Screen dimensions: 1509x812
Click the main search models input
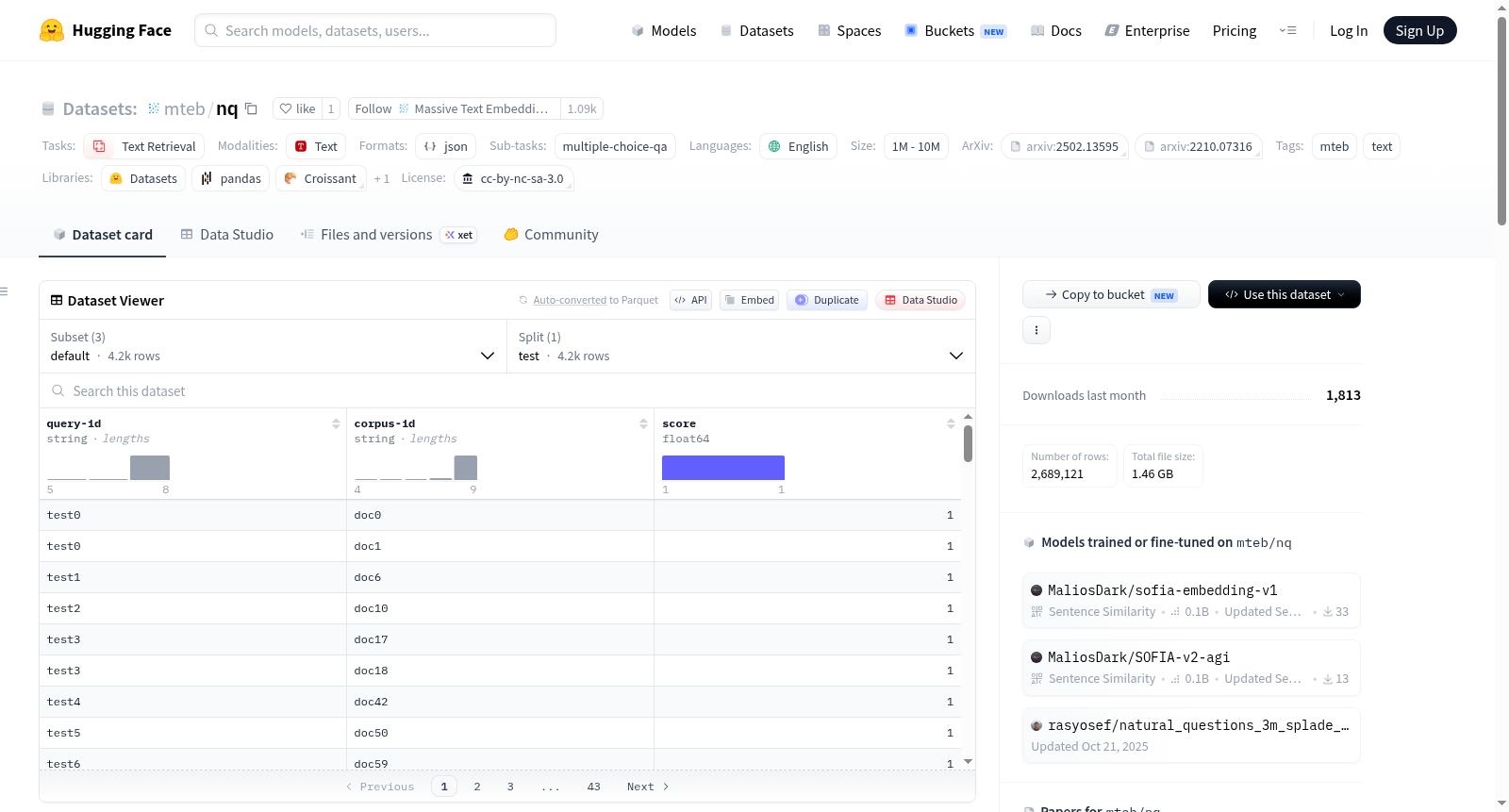click(x=375, y=30)
